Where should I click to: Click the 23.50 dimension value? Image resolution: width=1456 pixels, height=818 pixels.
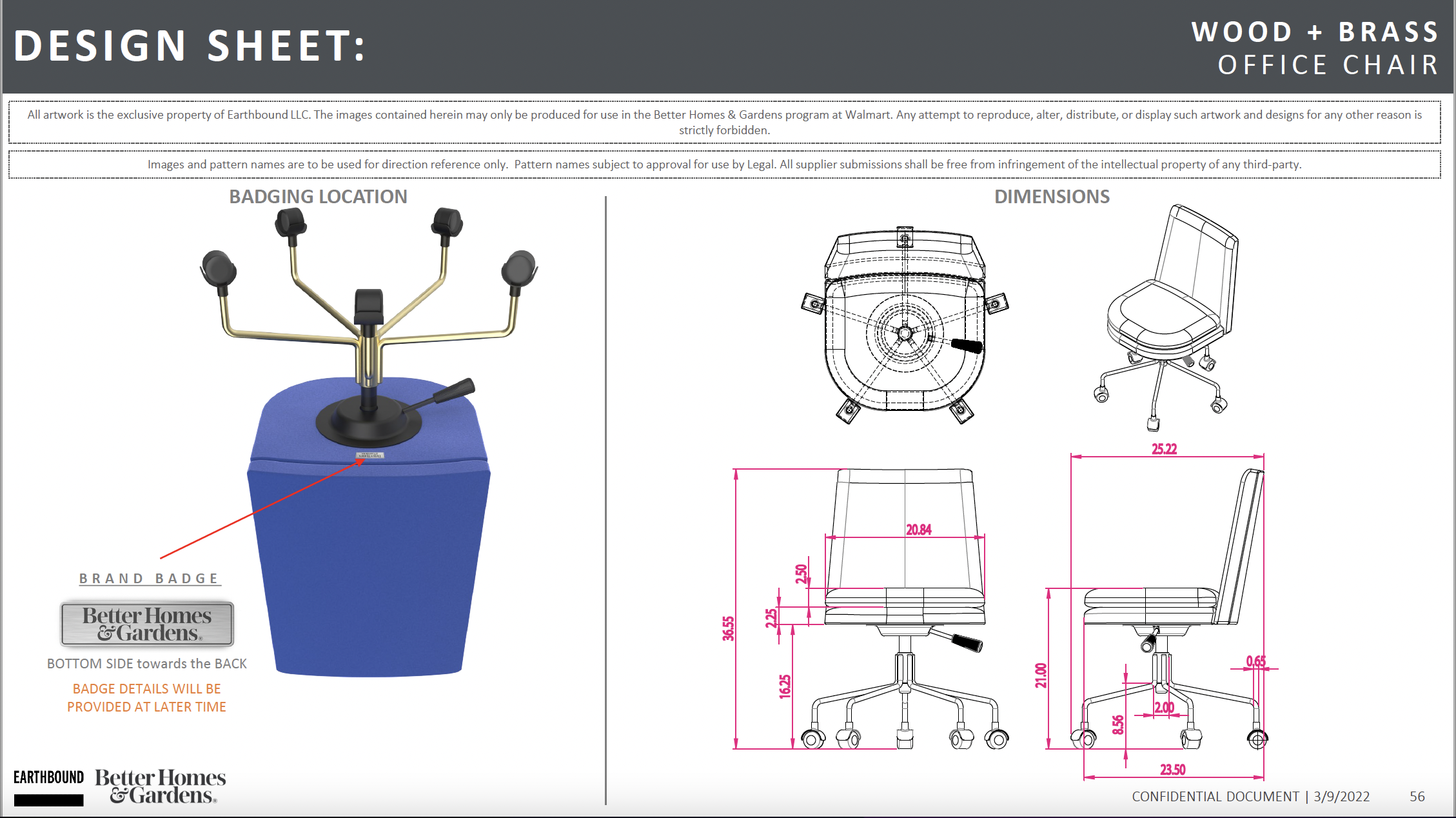click(1173, 770)
